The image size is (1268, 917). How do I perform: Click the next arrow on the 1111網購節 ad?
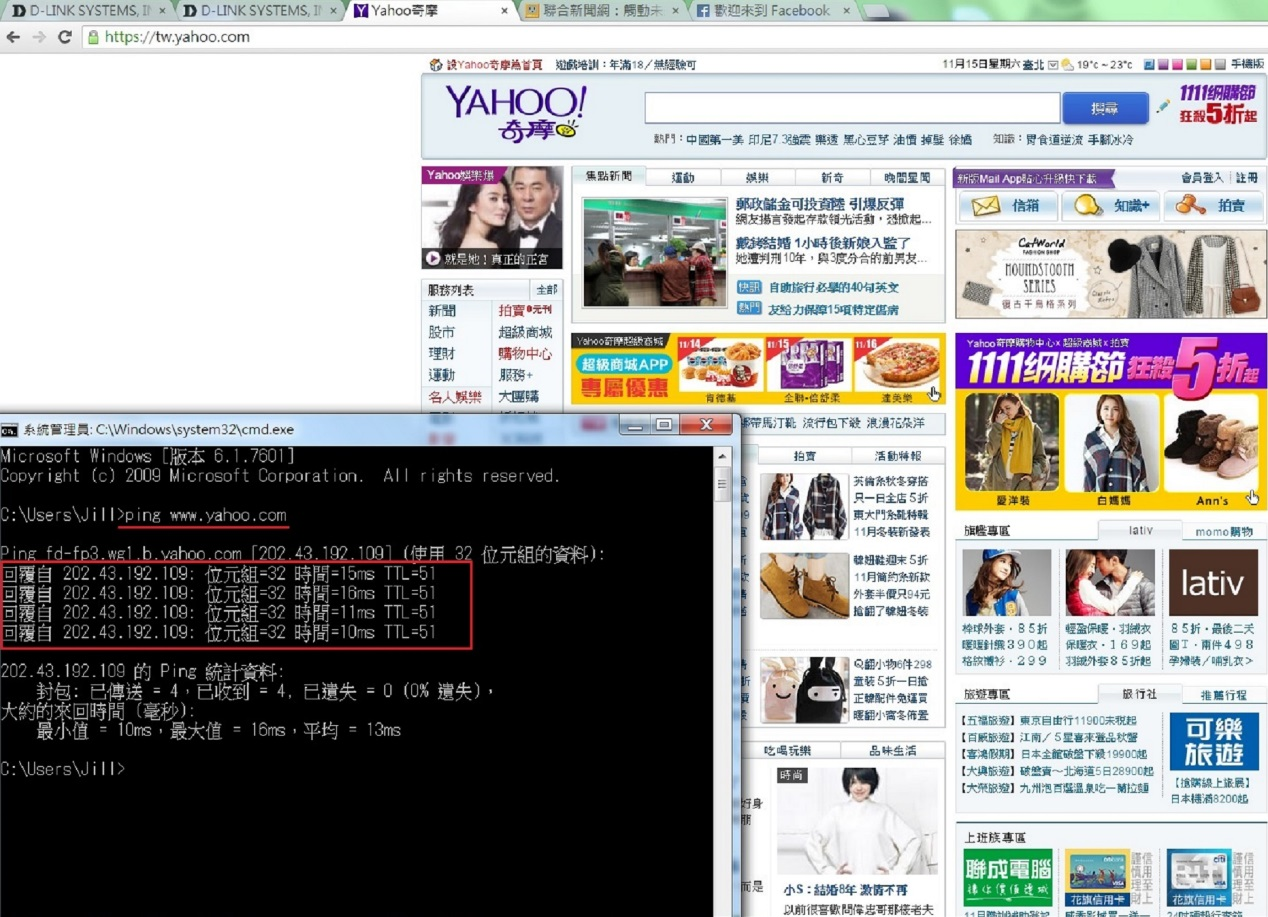pyautogui.click(x=1253, y=496)
